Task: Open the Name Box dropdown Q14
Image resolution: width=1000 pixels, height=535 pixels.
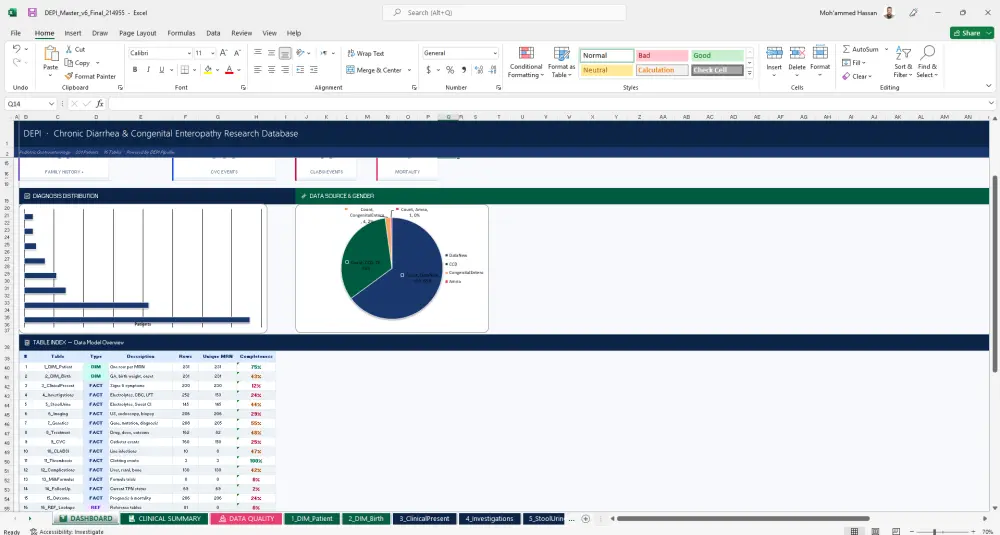Action: pyautogui.click(x=51, y=103)
